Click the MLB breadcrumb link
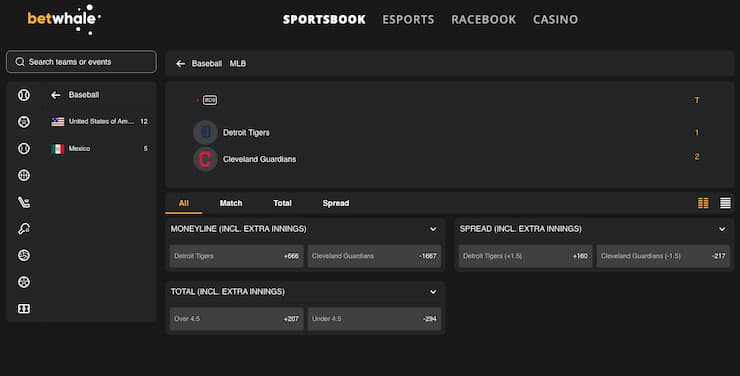Viewport: 740px width, 376px height. (238, 63)
